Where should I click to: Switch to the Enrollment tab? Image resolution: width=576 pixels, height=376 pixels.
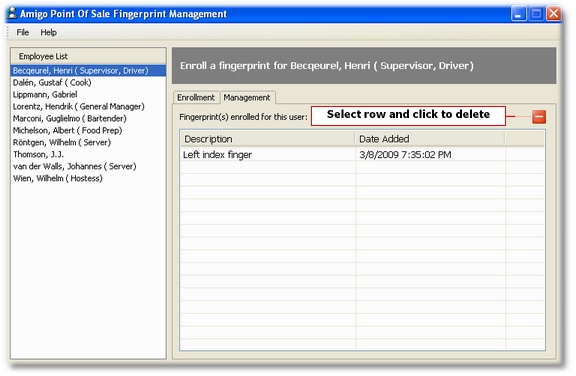point(196,98)
